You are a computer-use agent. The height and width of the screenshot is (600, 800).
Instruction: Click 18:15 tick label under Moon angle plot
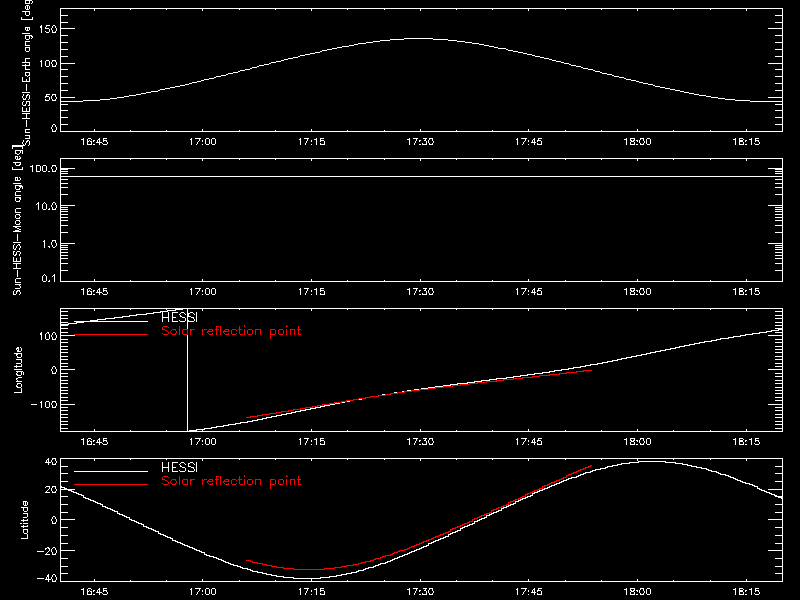point(746,292)
